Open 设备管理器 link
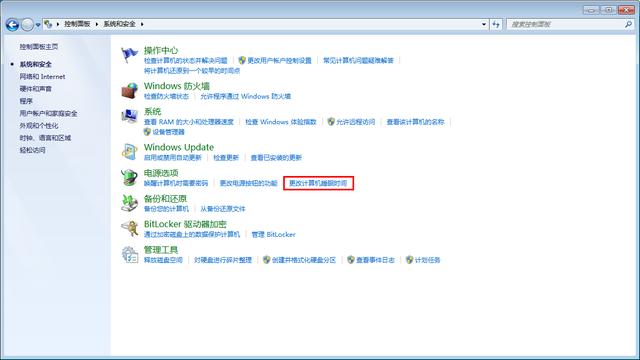The image size is (640, 360). click(x=169, y=132)
